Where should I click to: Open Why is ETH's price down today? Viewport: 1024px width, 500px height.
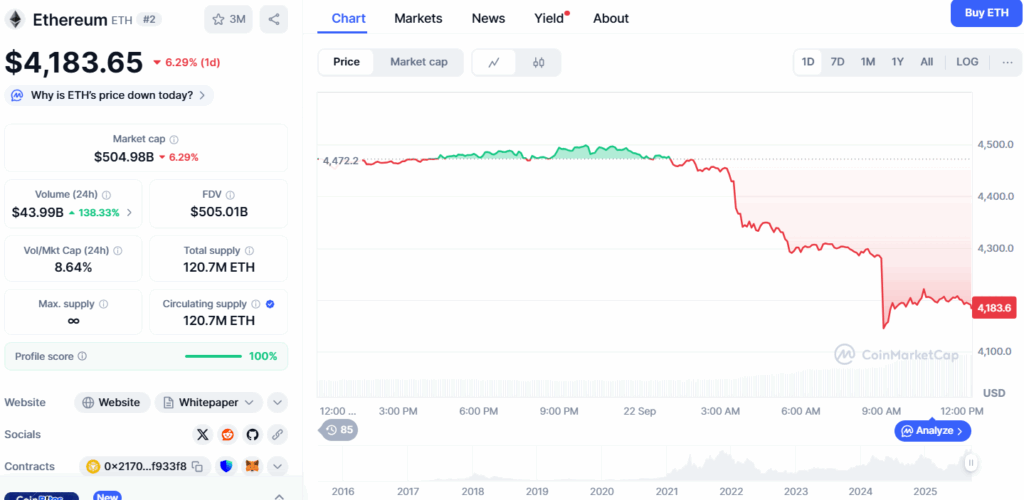109,95
